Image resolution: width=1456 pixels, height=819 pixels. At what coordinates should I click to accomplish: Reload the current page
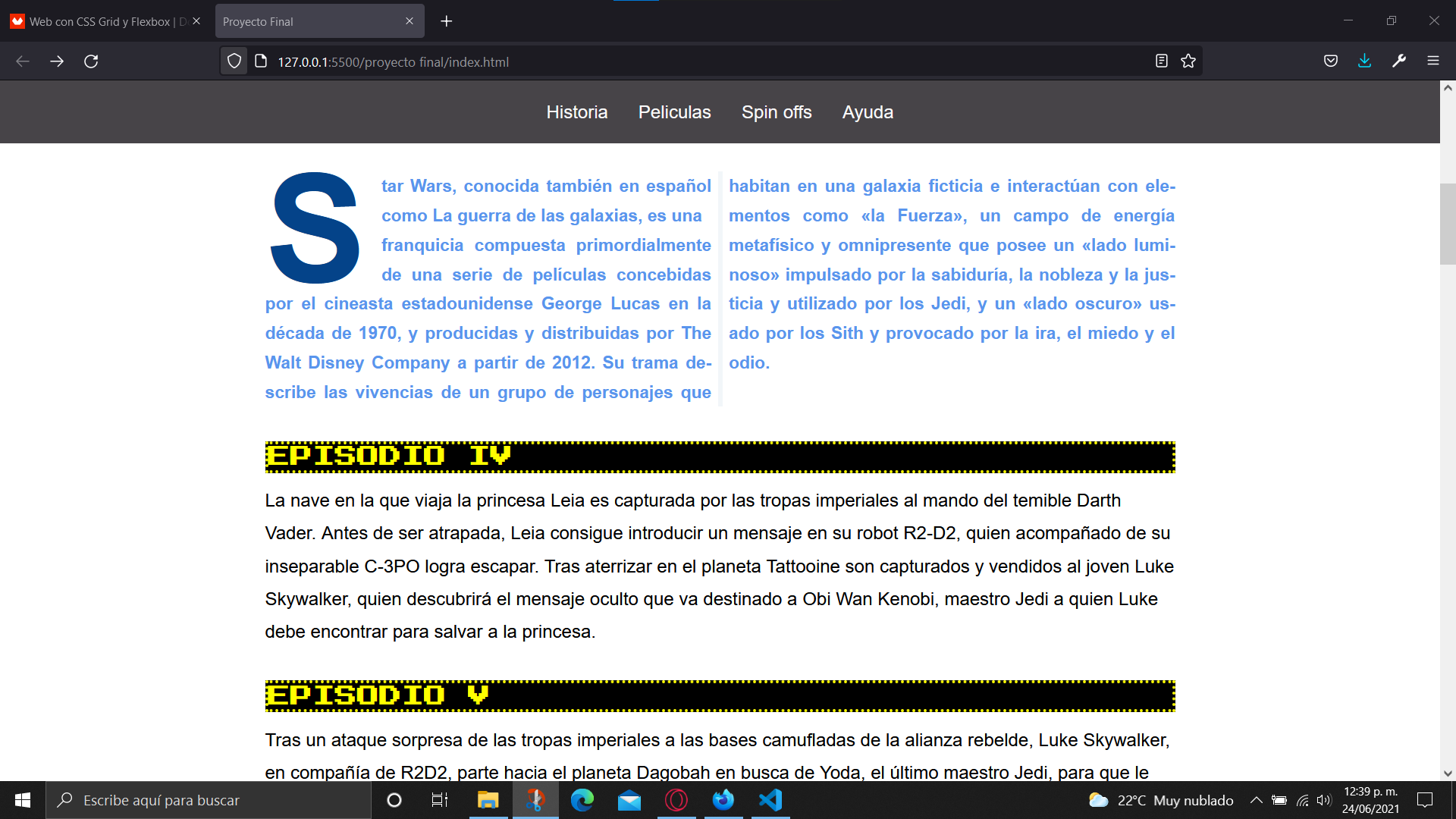click(x=91, y=61)
